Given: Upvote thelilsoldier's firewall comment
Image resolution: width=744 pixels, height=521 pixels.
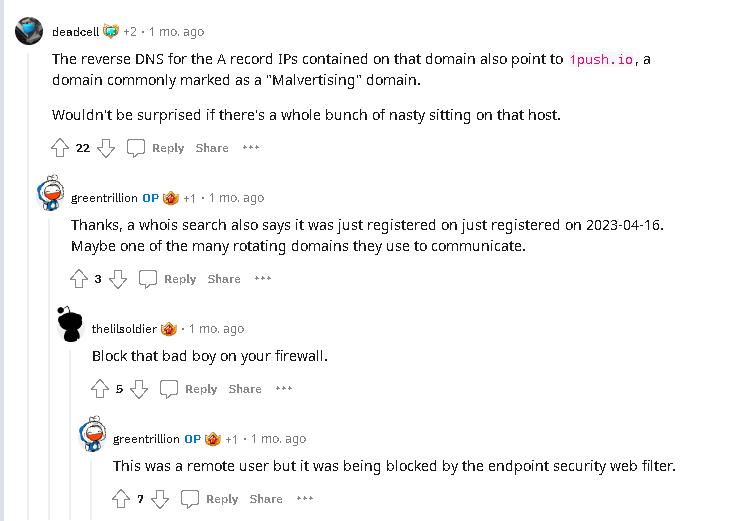Looking at the screenshot, I should coord(100,389).
